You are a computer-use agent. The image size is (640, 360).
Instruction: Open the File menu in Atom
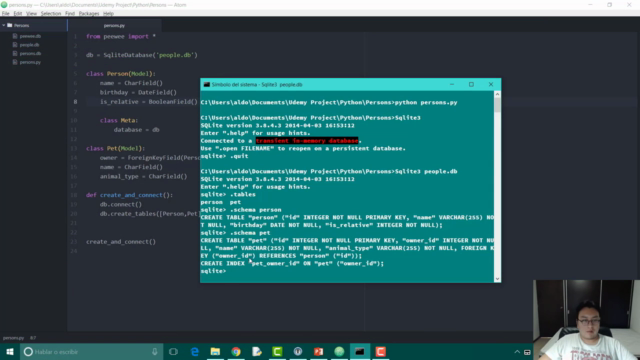(5, 13)
